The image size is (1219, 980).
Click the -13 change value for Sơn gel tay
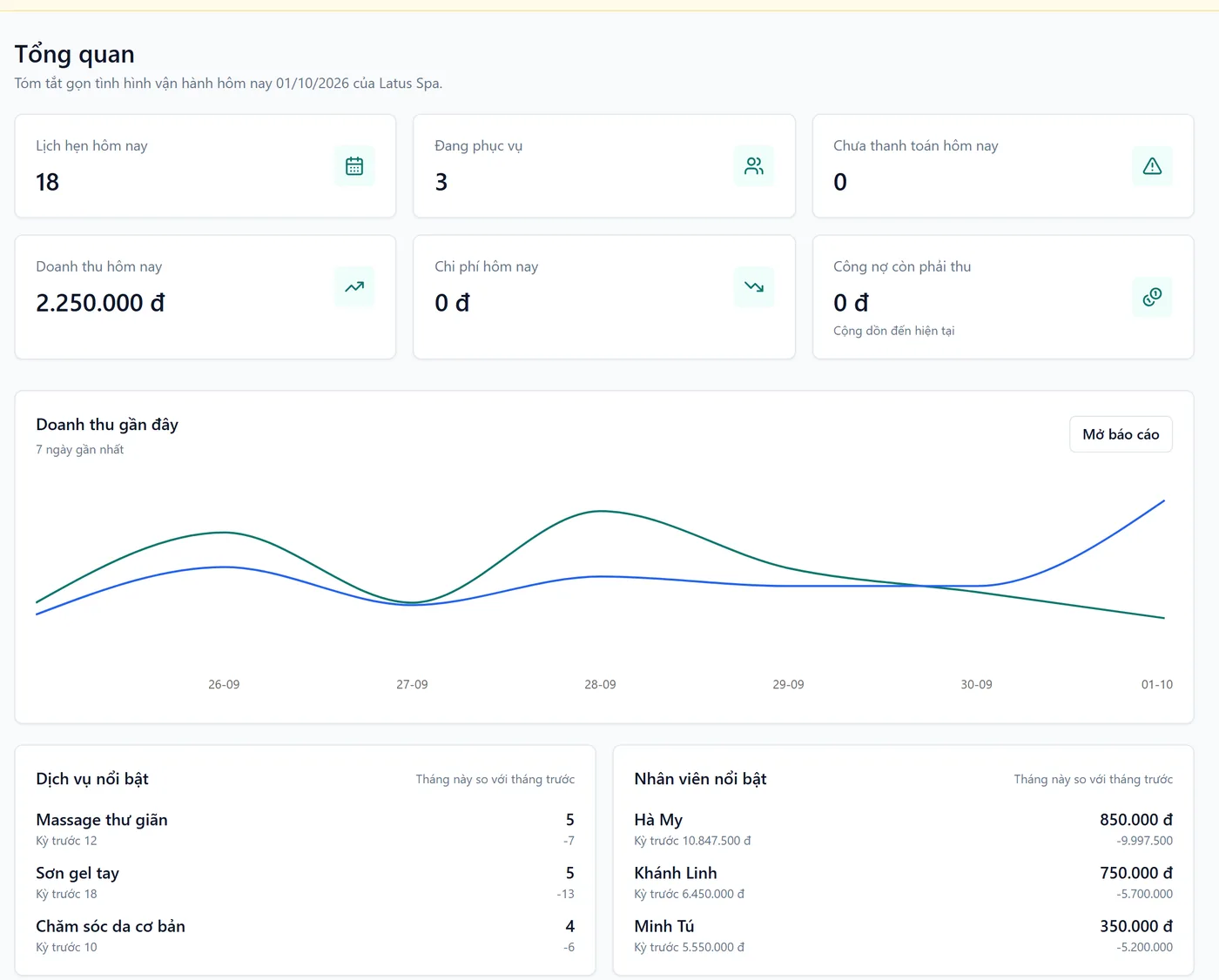pos(566,894)
